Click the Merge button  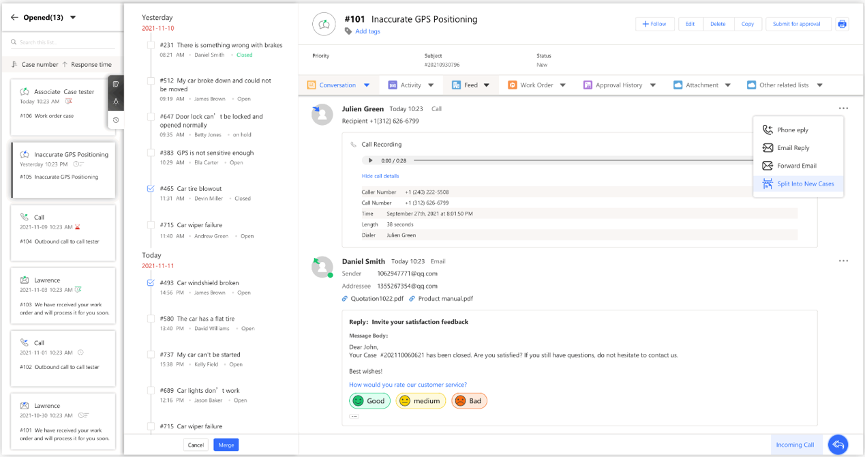(x=226, y=444)
